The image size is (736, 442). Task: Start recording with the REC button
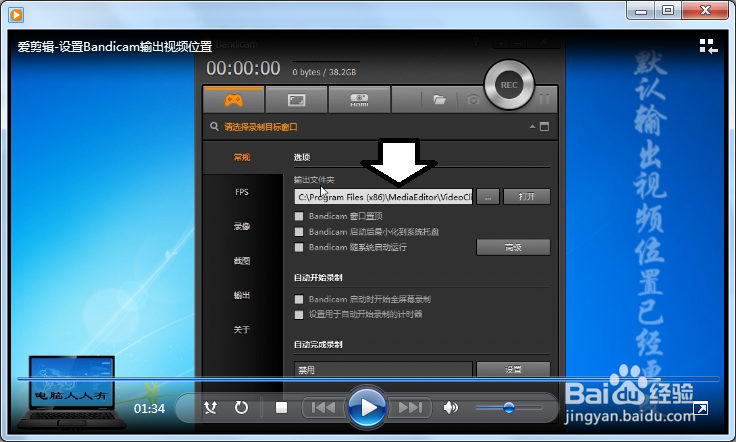[509, 85]
